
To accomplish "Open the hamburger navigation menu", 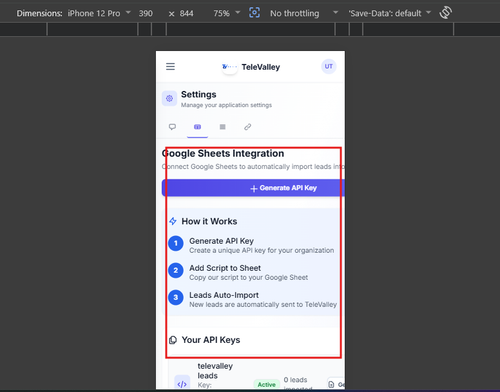I will coord(170,66).
